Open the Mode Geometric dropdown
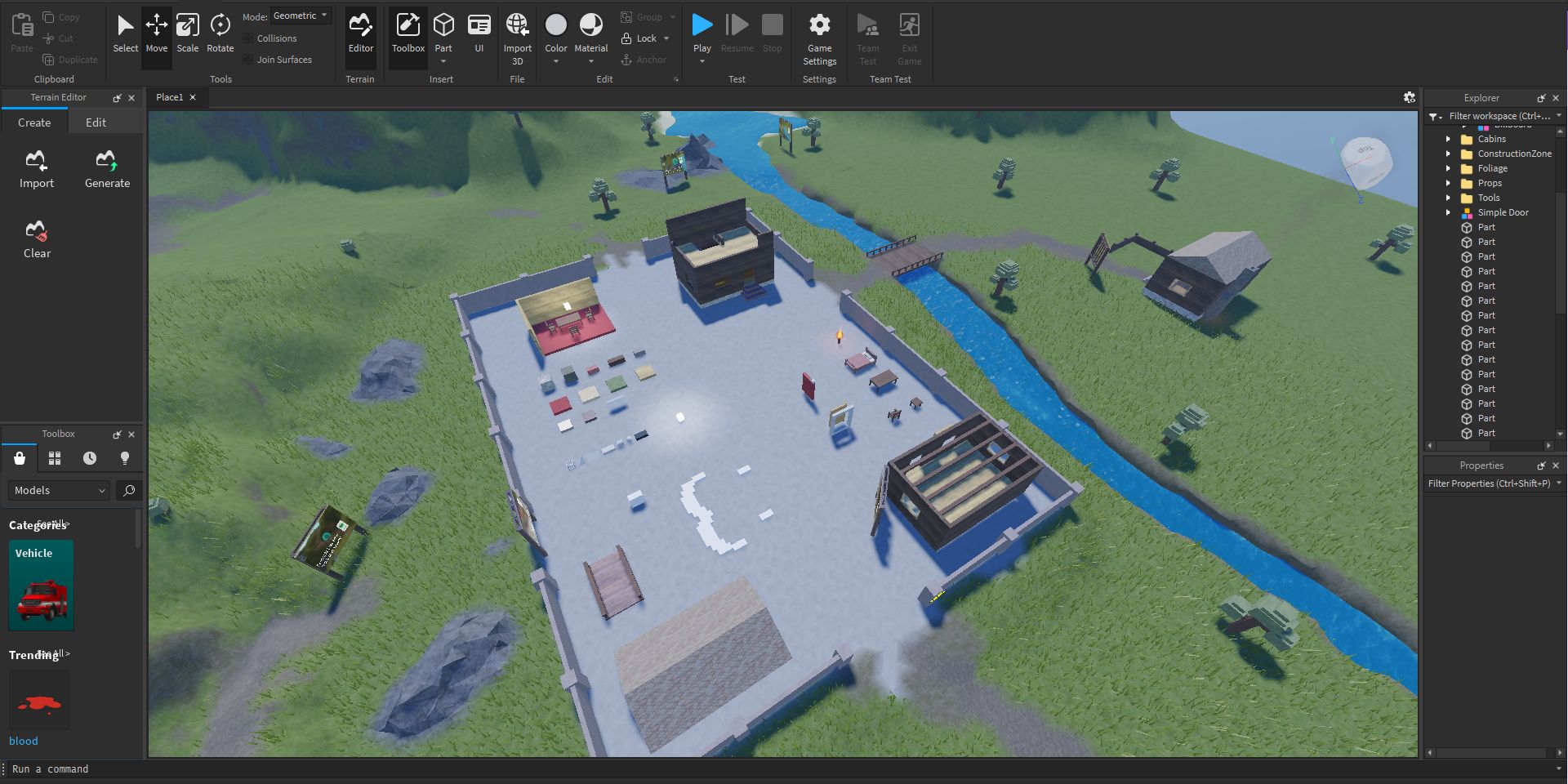The height and width of the screenshot is (784, 1568). point(299,15)
